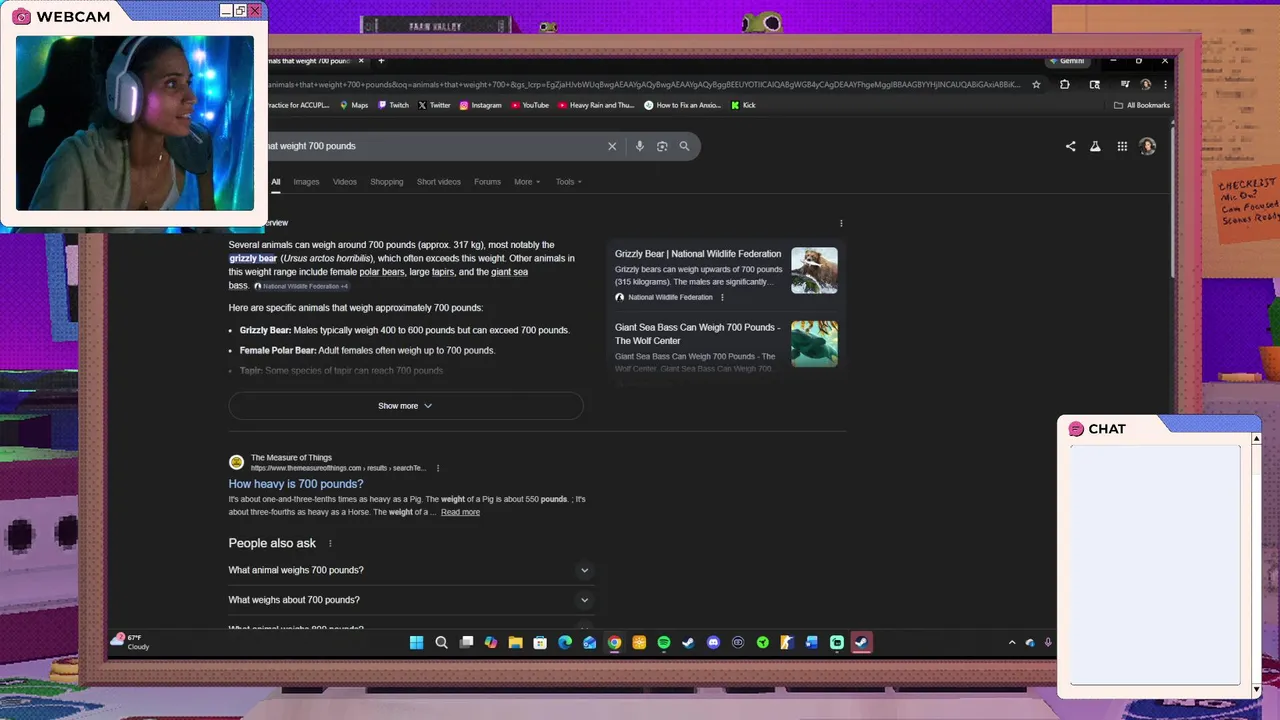
Task: Expand "What animal weighs 700 pounds?" question
Action: click(x=411, y=570)
